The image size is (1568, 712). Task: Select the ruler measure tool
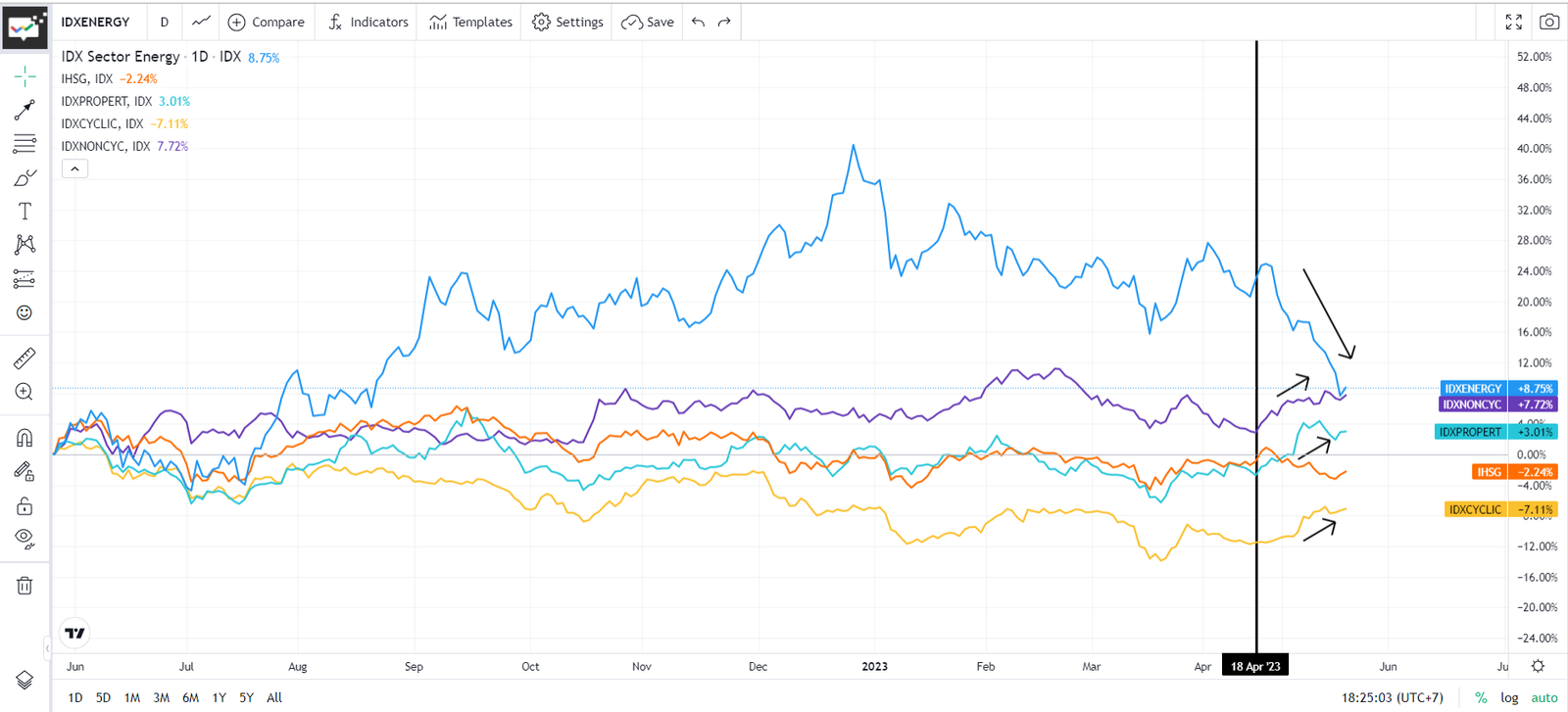pyautogui.click(x=24, y=358)
